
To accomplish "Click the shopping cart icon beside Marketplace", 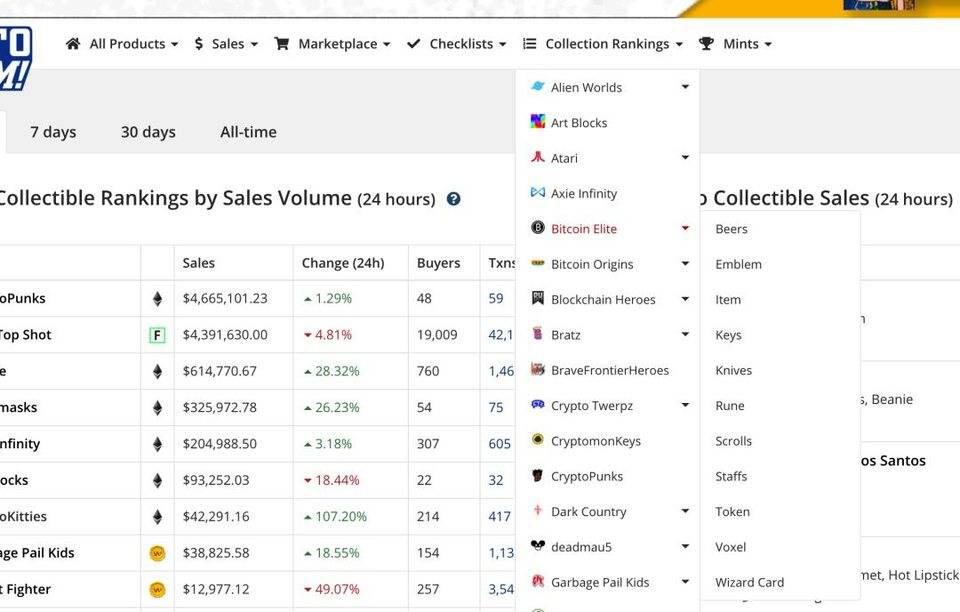I will [x=282, y=43].
